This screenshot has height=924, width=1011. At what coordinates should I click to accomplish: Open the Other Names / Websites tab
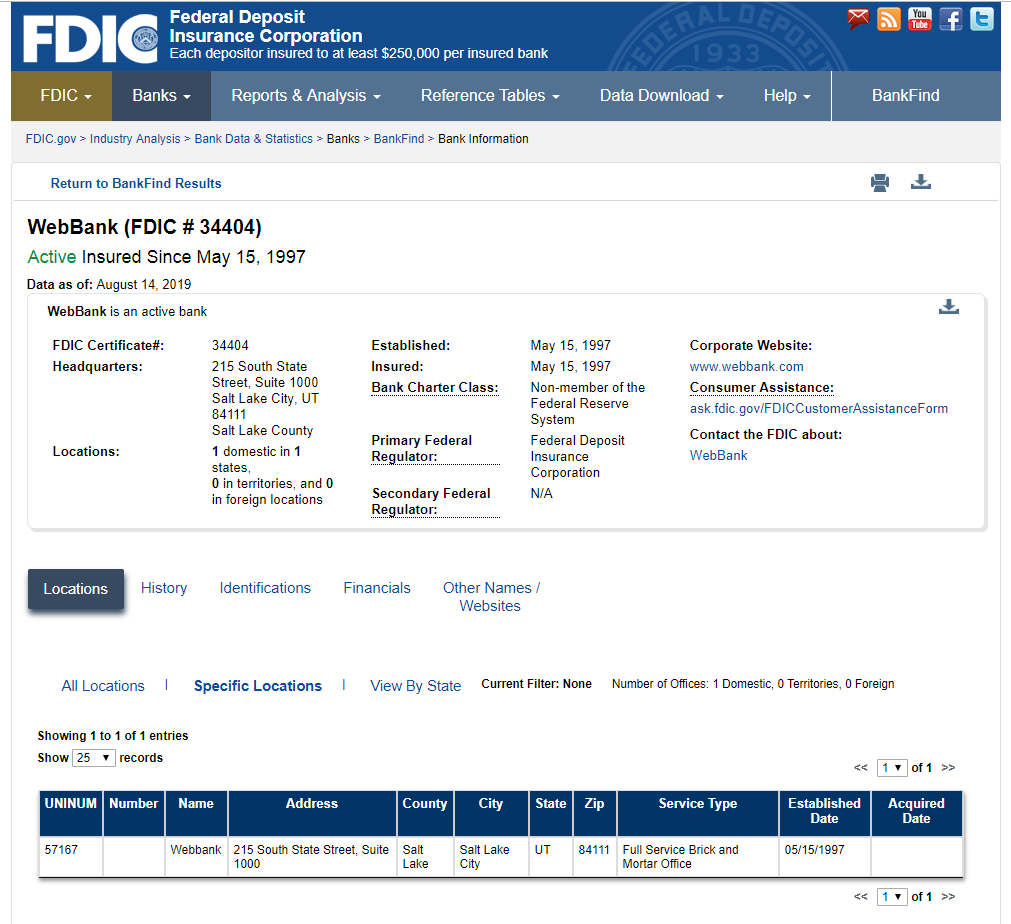coord(491,597)
